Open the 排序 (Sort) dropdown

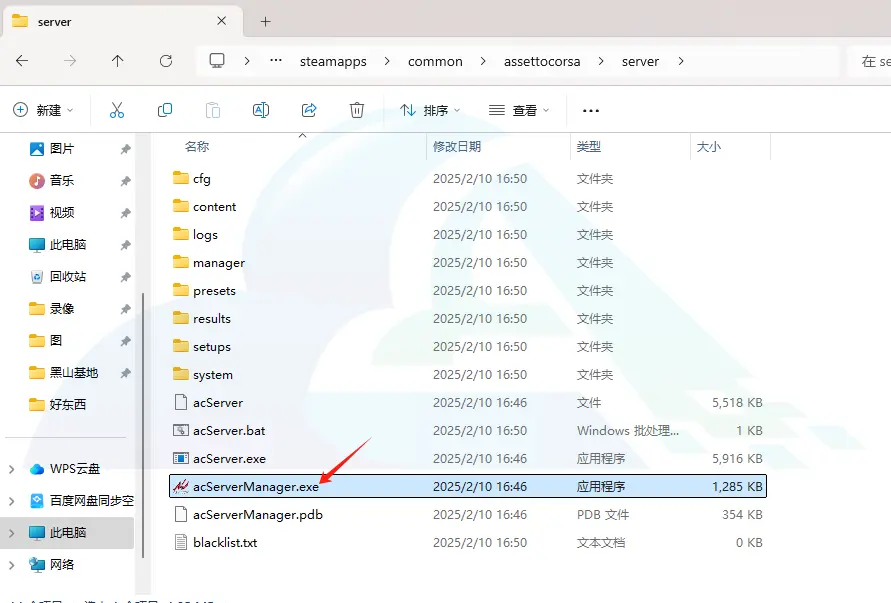pyautogui.click(x=430, y=110)
